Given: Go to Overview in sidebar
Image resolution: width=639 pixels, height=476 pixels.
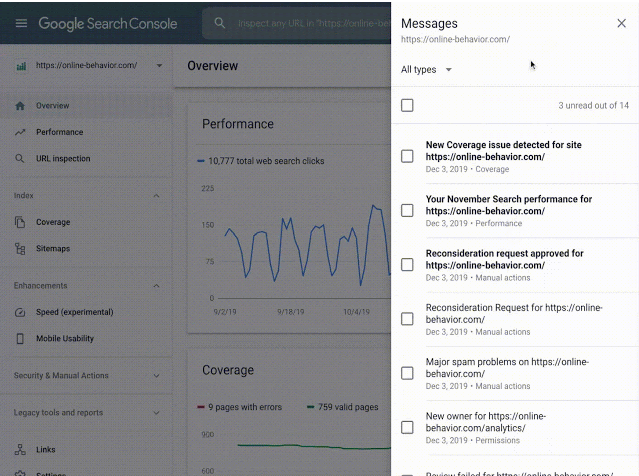Looking at the screenshot, I should point(86,106).
